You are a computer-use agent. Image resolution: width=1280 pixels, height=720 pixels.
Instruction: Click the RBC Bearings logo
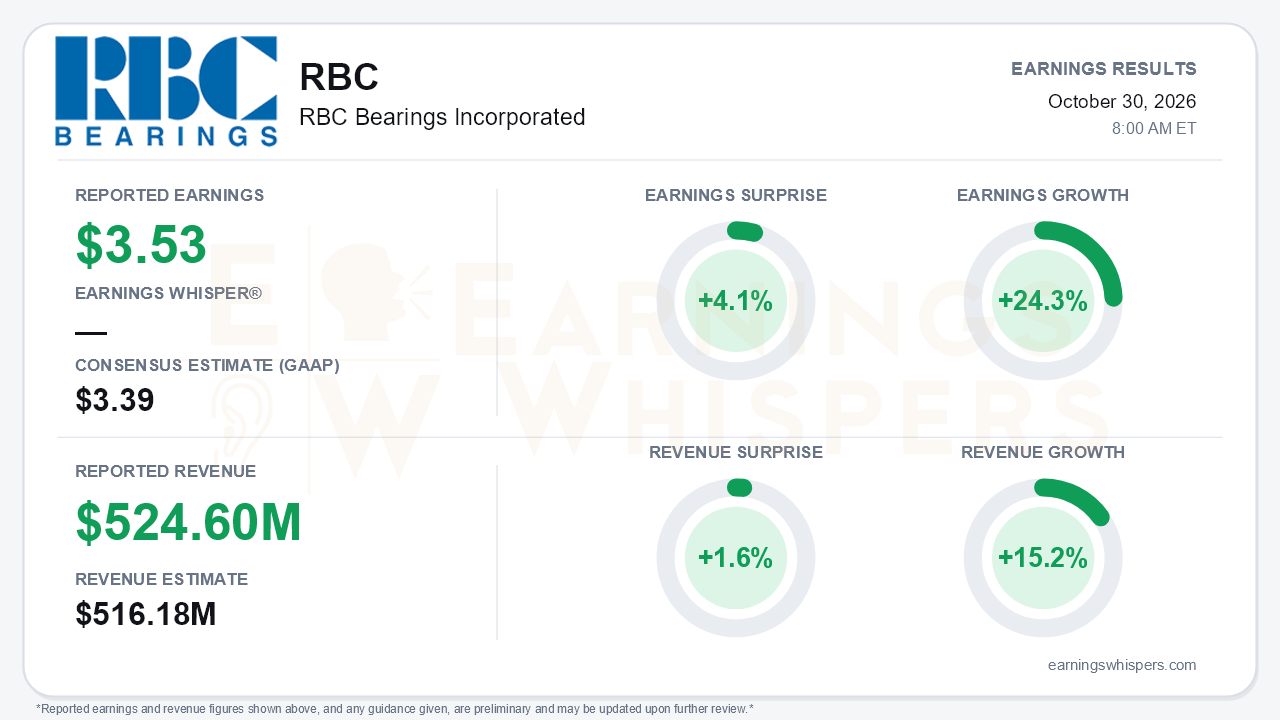click(166, 92)
